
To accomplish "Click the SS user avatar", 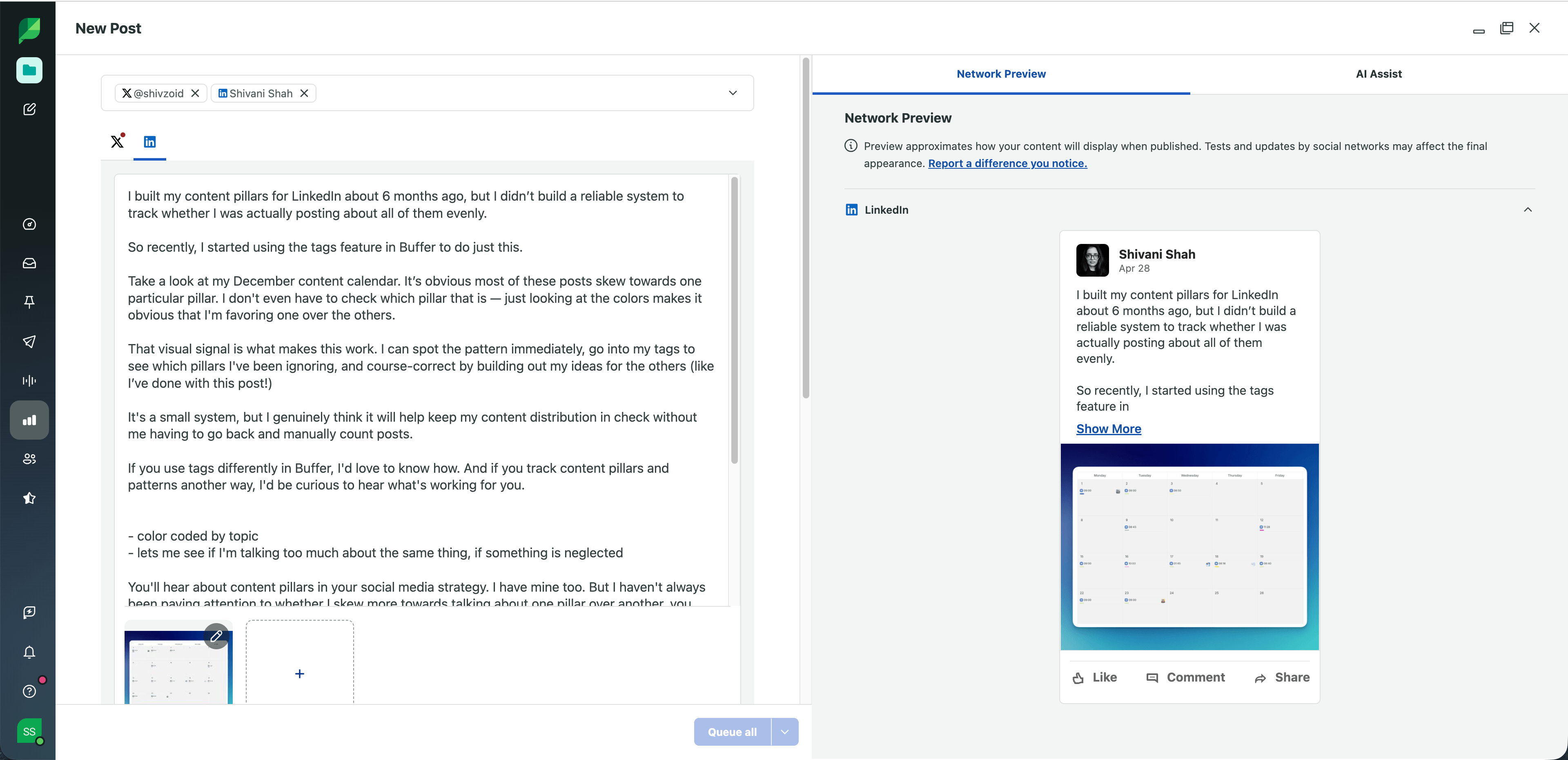I will [29, 731].
